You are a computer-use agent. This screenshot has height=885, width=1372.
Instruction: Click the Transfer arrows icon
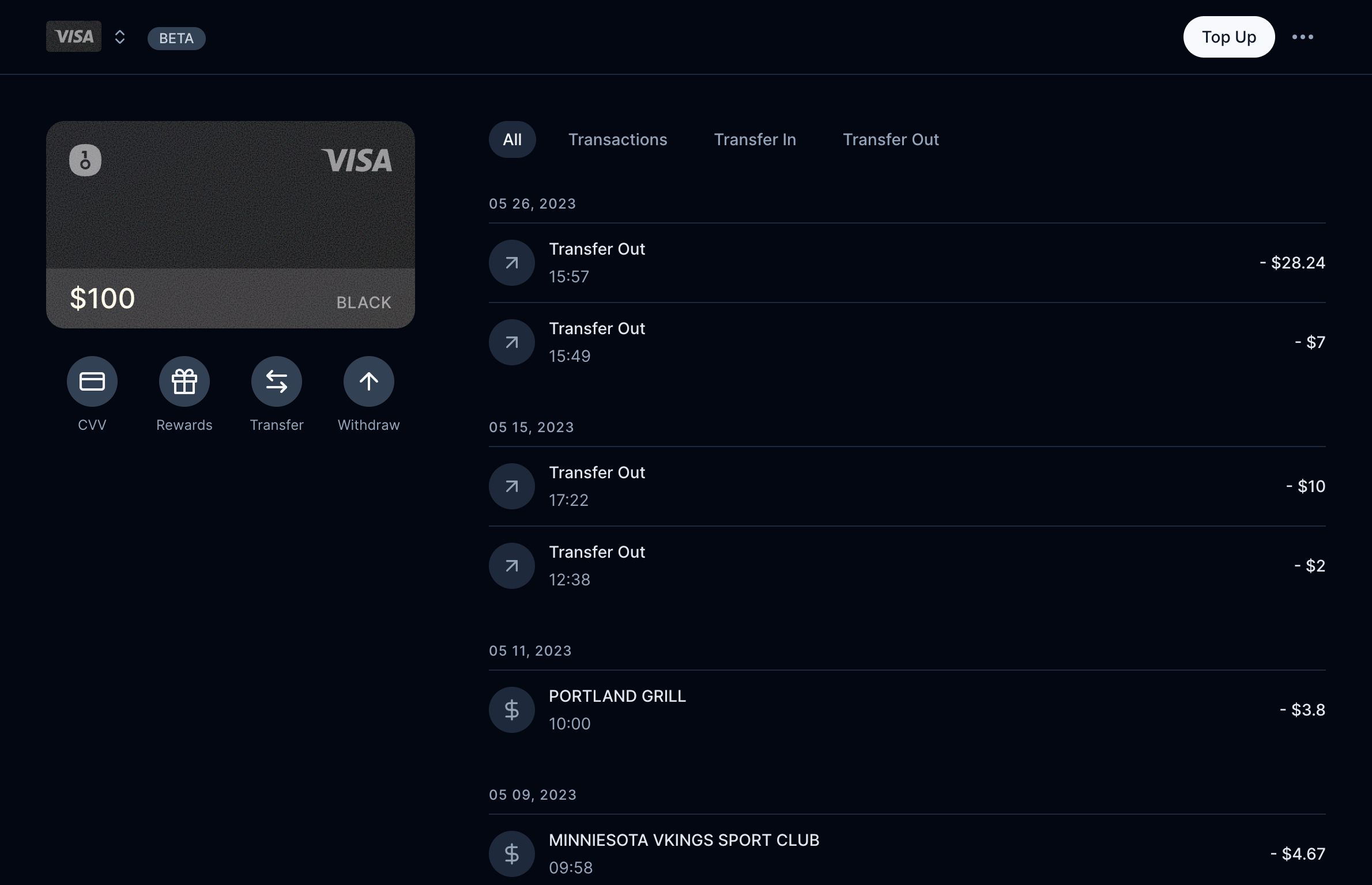pos(277,381)
